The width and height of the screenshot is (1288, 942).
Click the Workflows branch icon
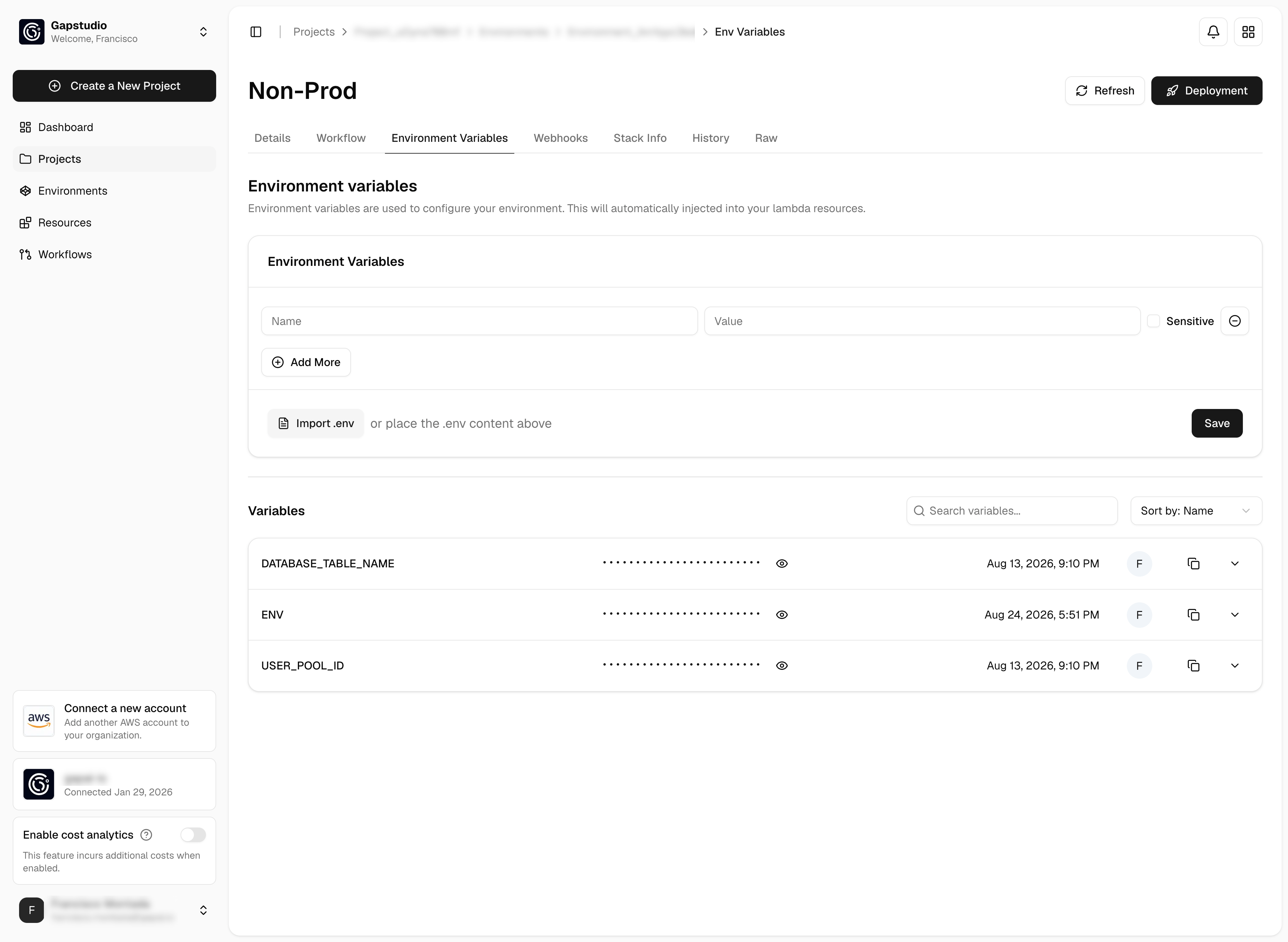(x=25, y=254)
